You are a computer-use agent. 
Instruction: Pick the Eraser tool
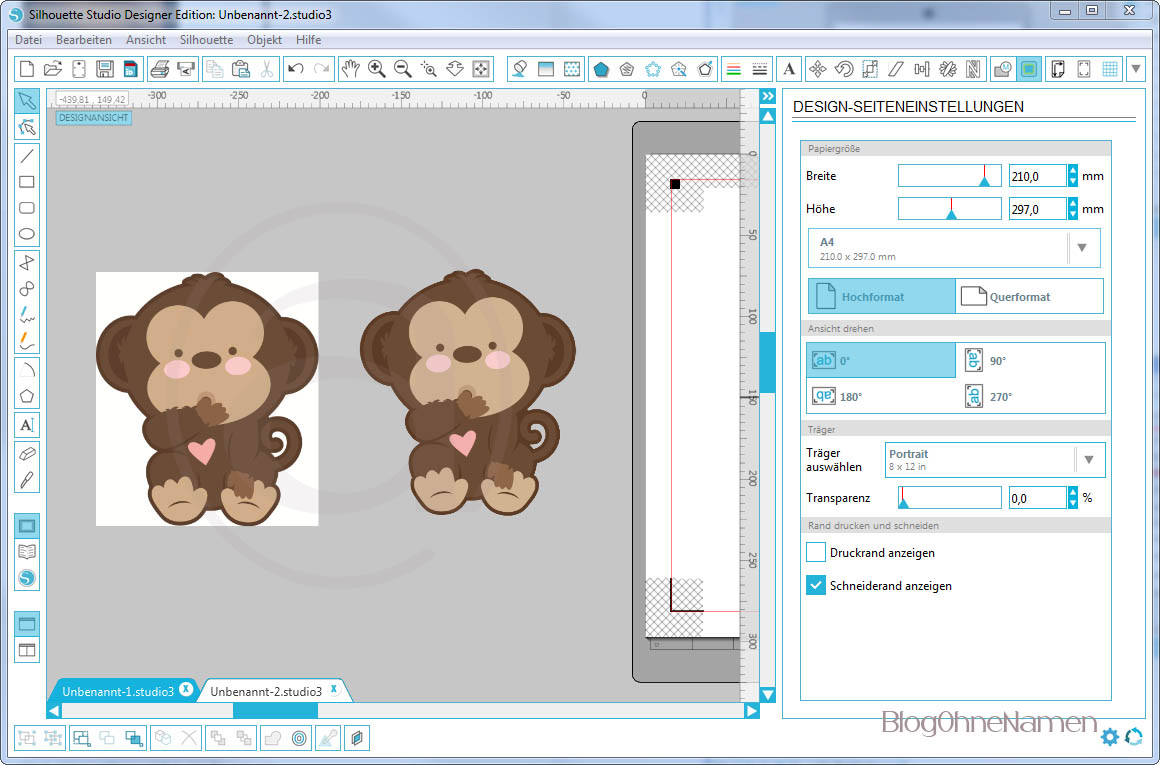[27, 453]
